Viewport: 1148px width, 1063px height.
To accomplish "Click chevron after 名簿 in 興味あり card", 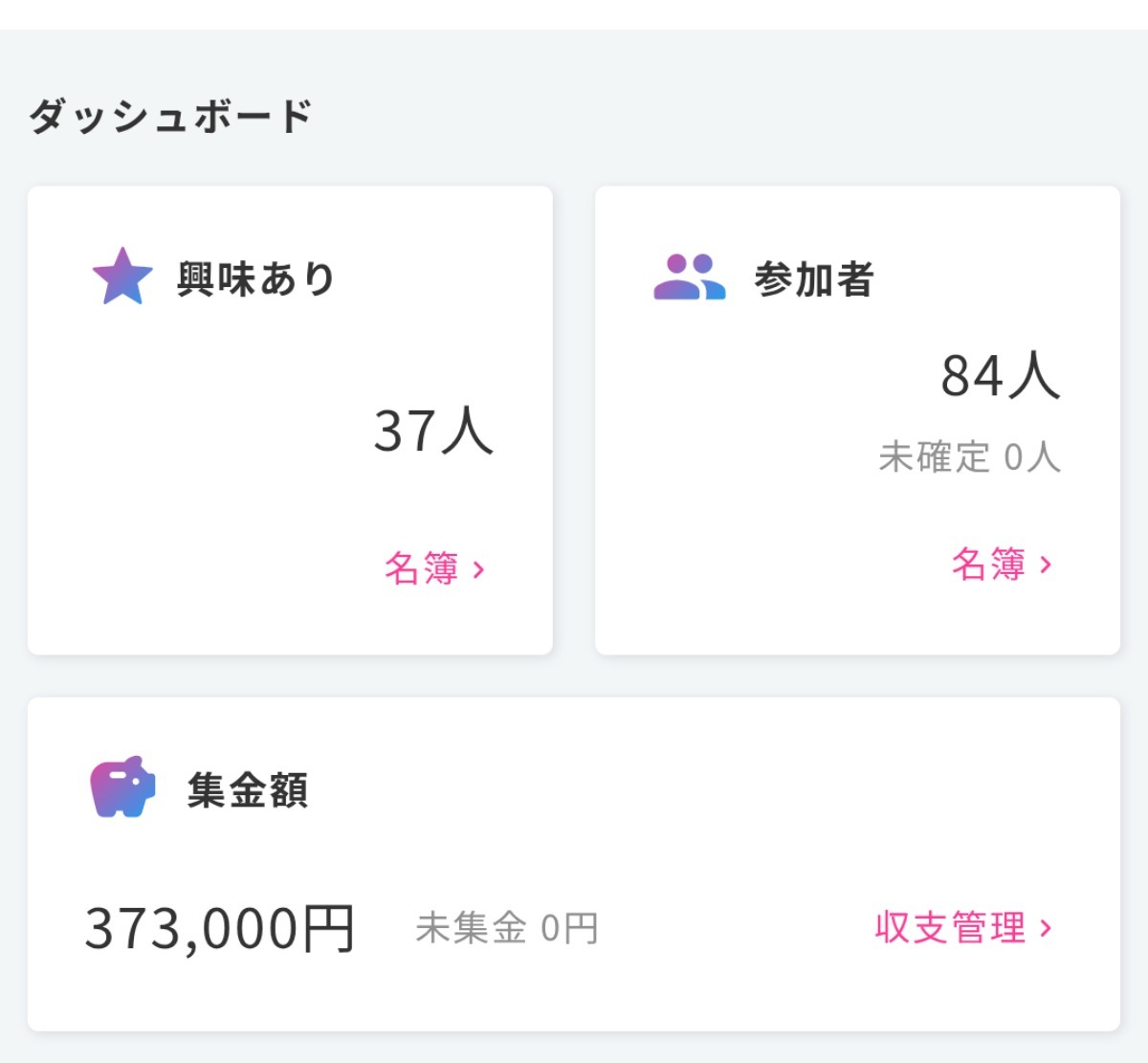I will tap(479, 570).
